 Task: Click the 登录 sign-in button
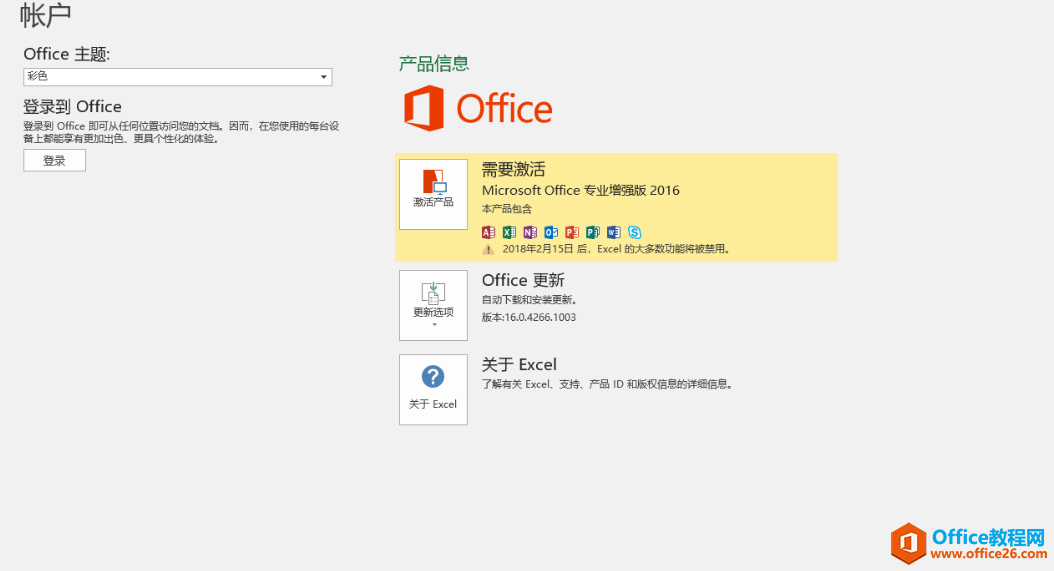point(54,161)
